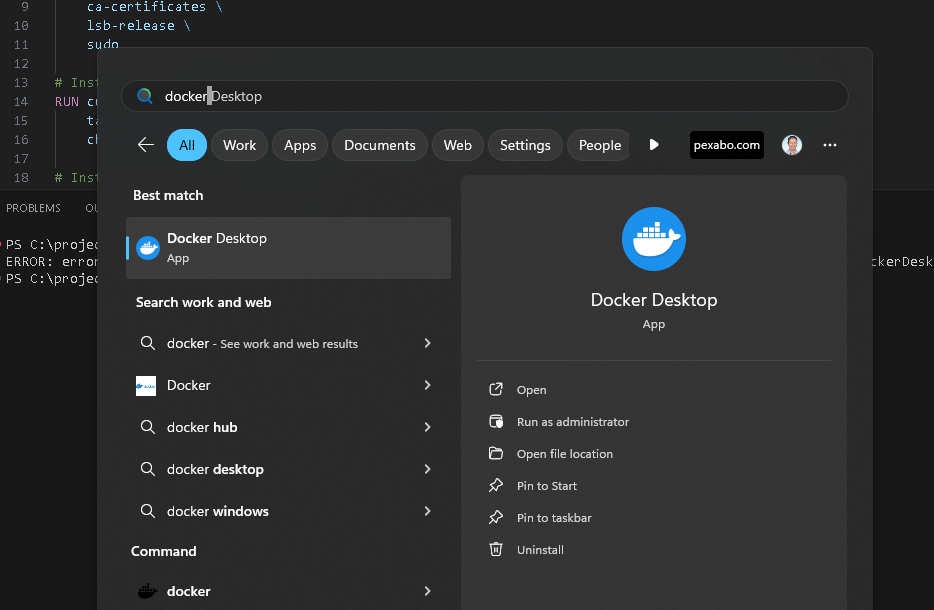Open Docker Desktop best match result
The width and height of the screenshot is (934, 610).
(288, 248)
